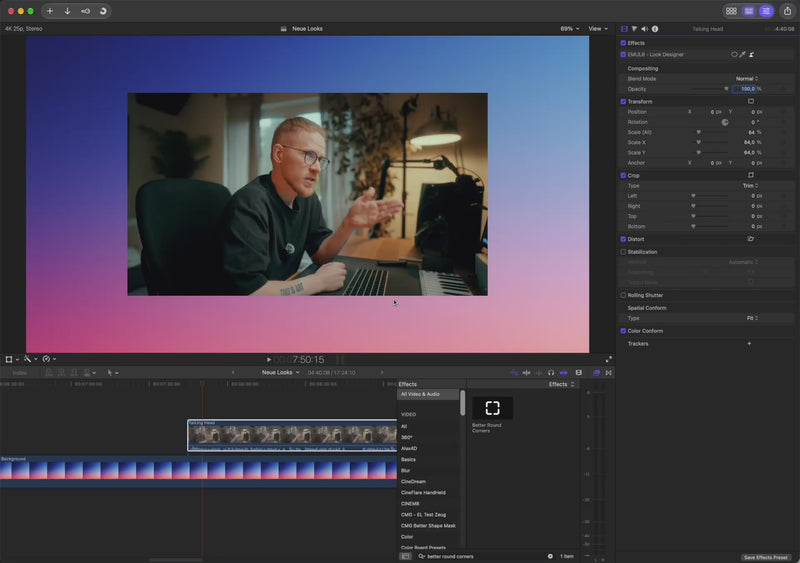800x563 pixels.
Task: Enable the Stabilization checkbox
Action: [x=623, y=252]
